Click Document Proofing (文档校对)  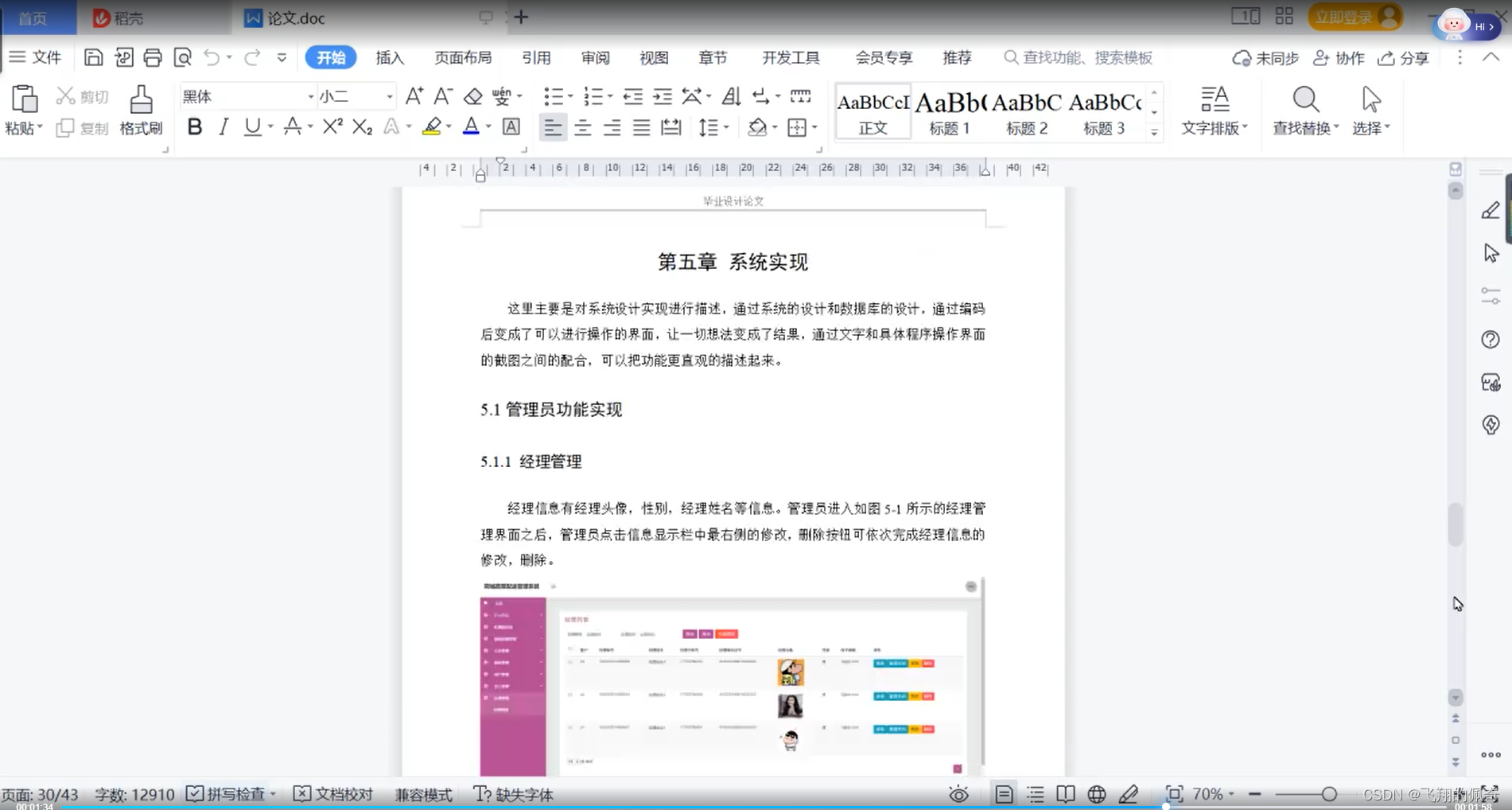[333, 794]
